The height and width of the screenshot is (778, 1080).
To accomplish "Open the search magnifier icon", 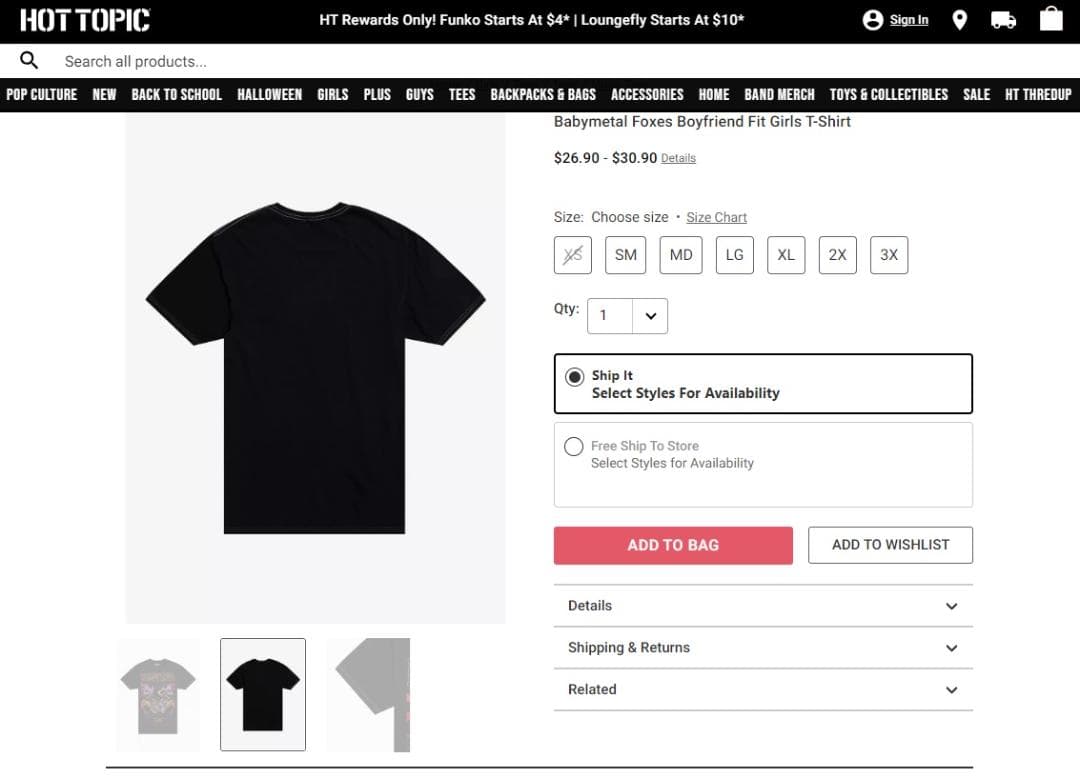I will [28, 60].
